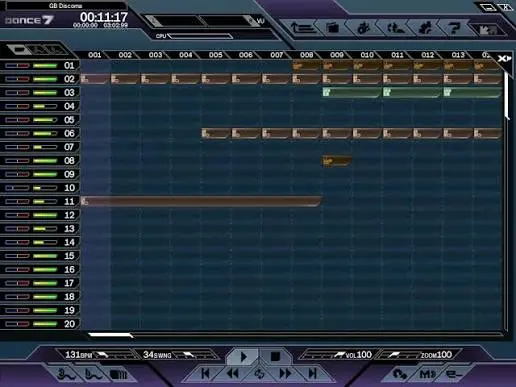Click the bars icon right of b wave icon

[119, 374]
